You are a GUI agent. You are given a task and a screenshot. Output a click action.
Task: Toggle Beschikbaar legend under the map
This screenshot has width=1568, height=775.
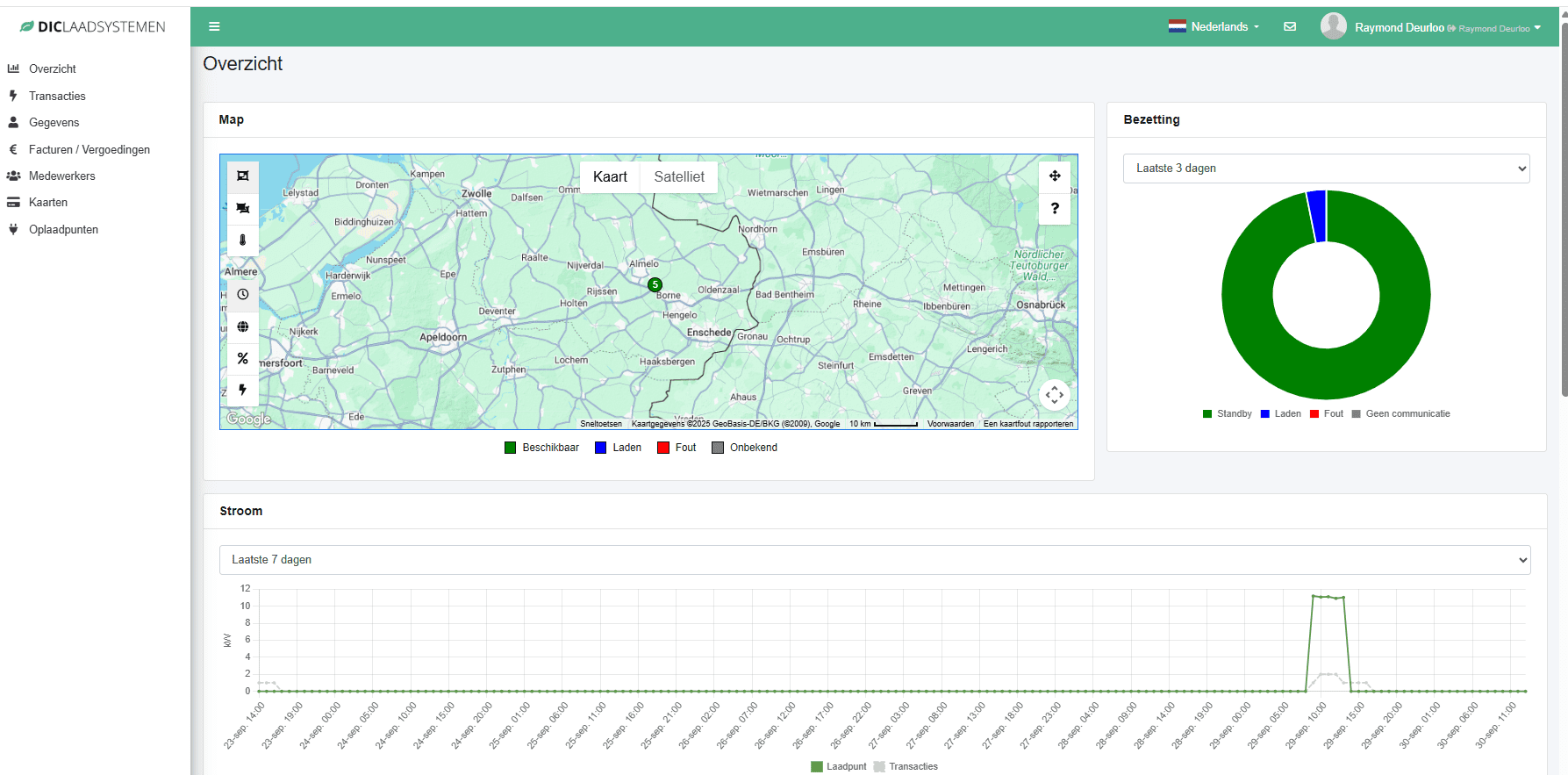tap(541, 448)
